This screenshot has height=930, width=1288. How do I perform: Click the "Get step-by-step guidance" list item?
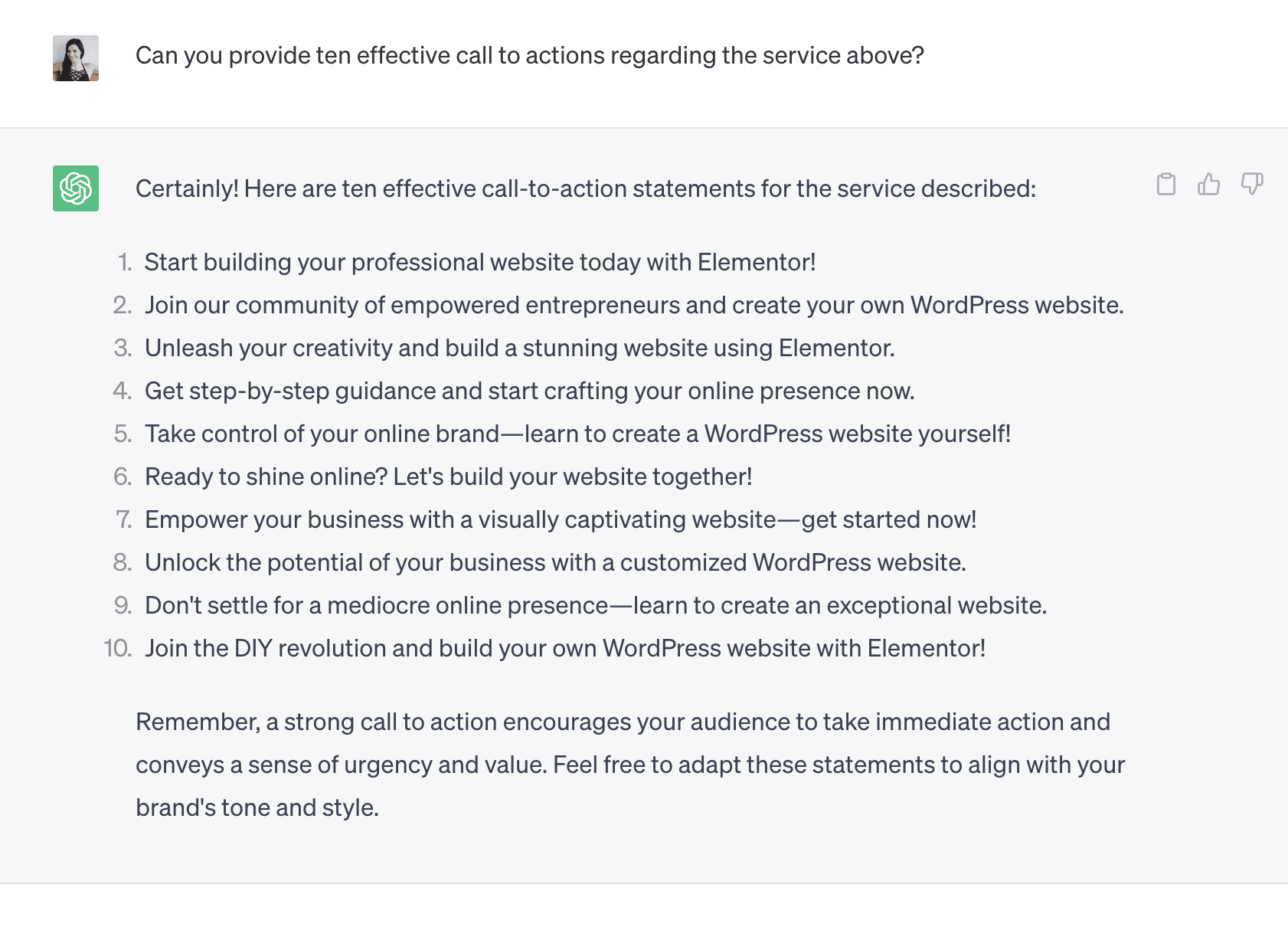pos(529,391)
